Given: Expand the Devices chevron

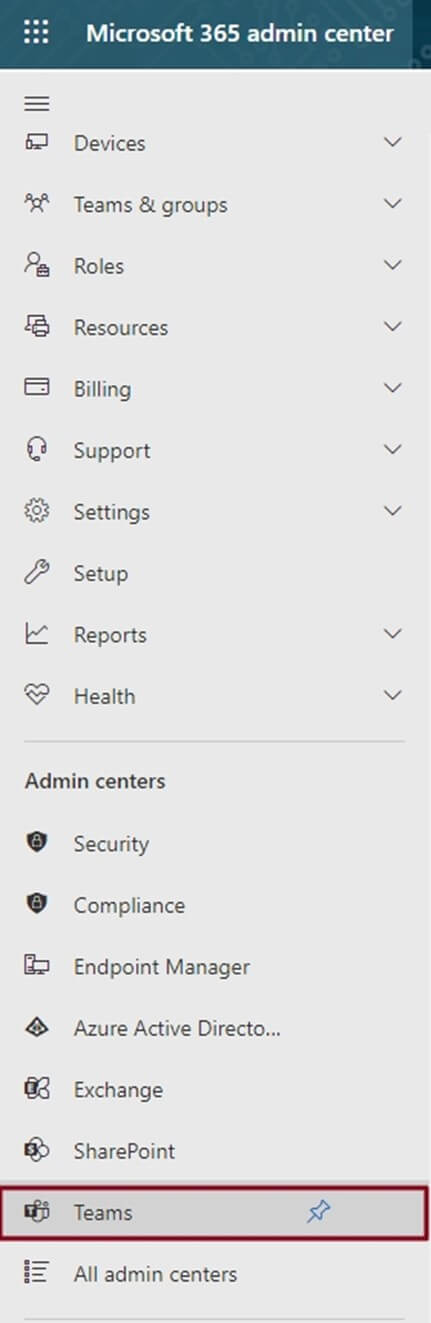Looking at the screenshot, I should (x=393, y=142).
